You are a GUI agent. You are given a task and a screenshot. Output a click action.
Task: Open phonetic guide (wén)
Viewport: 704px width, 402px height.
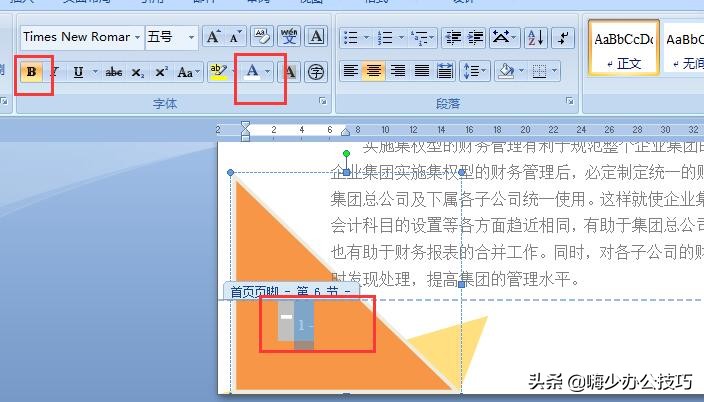click(289, 37)
